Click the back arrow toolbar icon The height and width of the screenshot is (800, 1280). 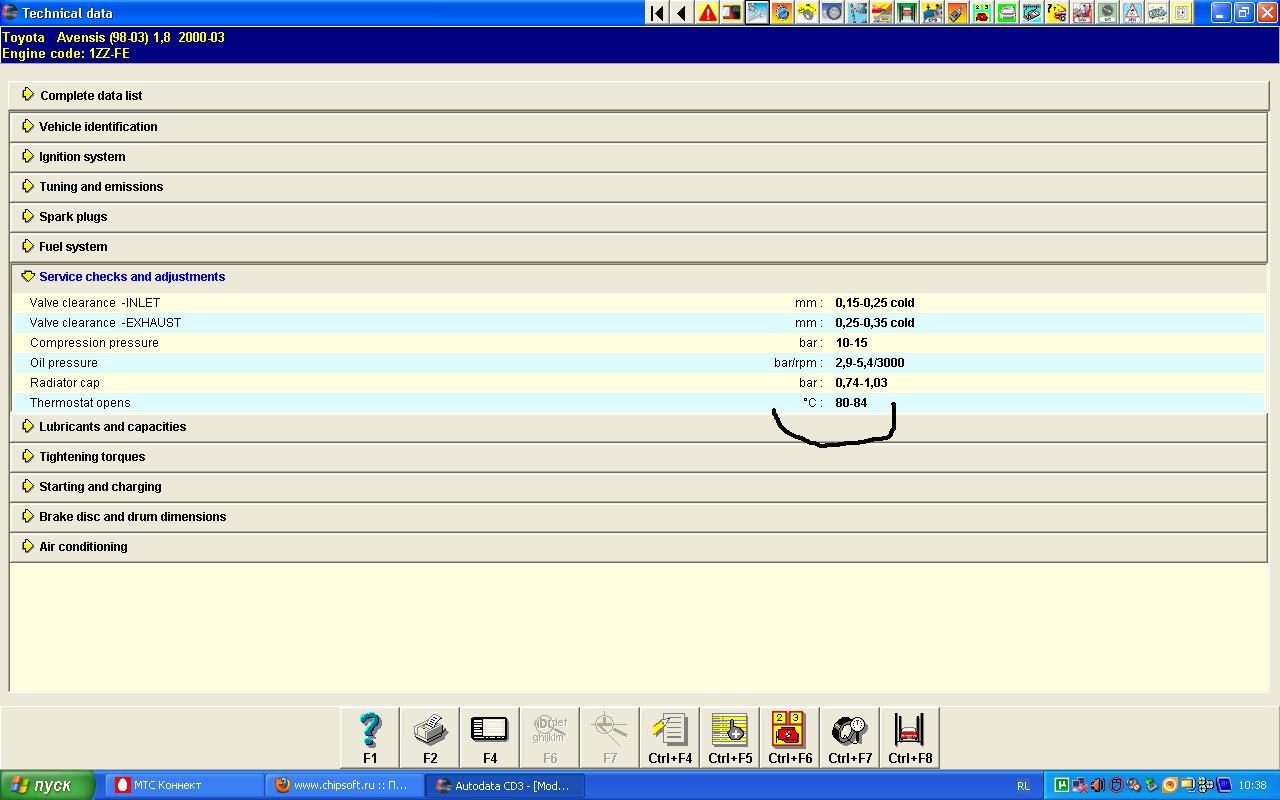(682, 13)
